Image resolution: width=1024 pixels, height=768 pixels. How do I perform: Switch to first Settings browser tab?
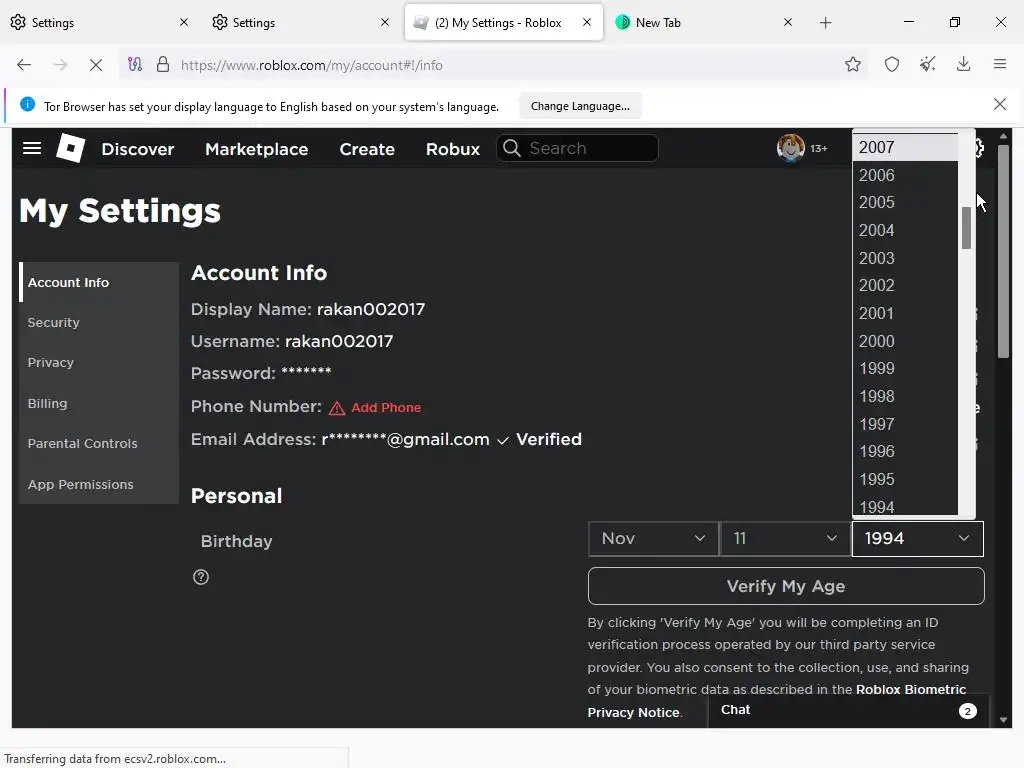100,22
